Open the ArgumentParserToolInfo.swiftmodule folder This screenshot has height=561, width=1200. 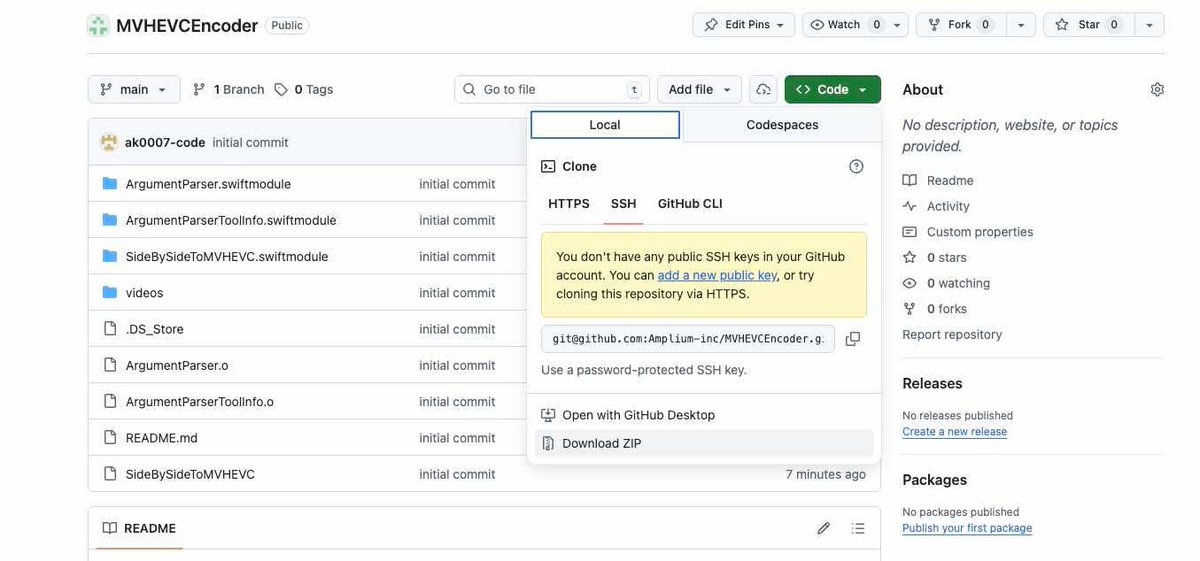[231, 220]
